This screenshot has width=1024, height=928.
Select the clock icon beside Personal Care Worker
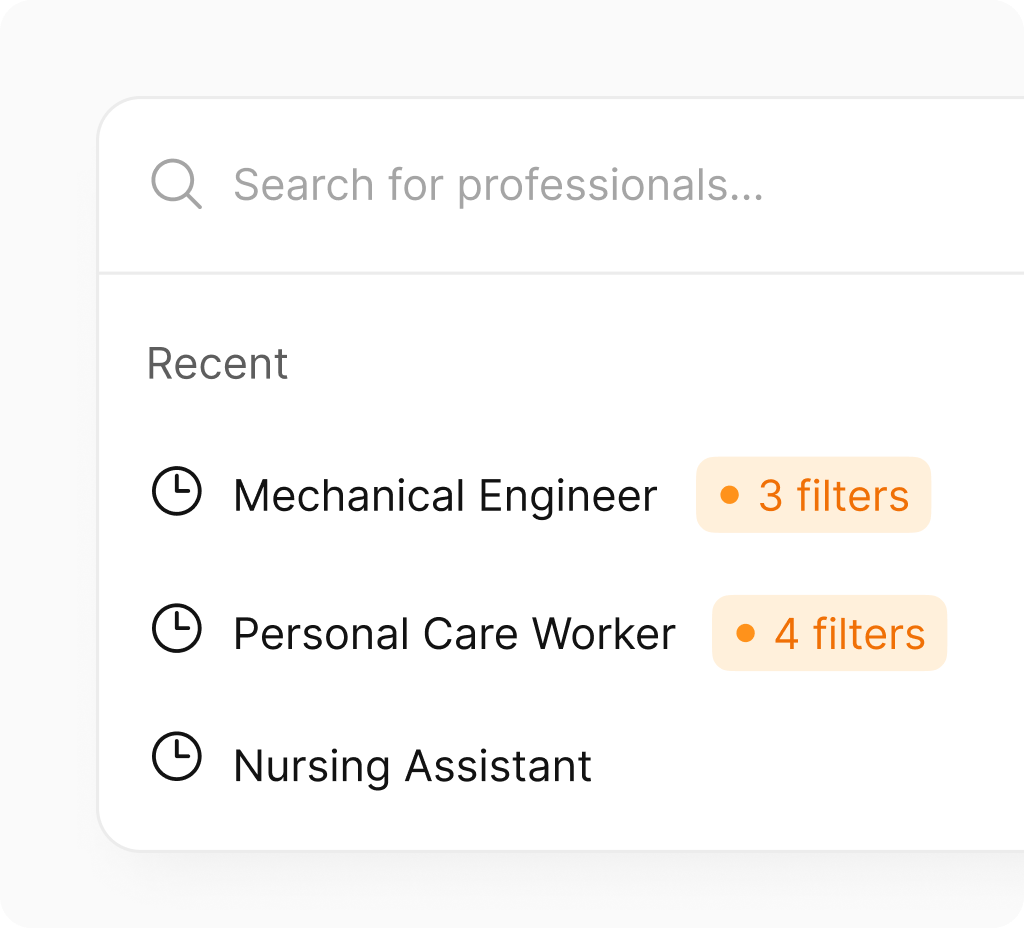177,630
